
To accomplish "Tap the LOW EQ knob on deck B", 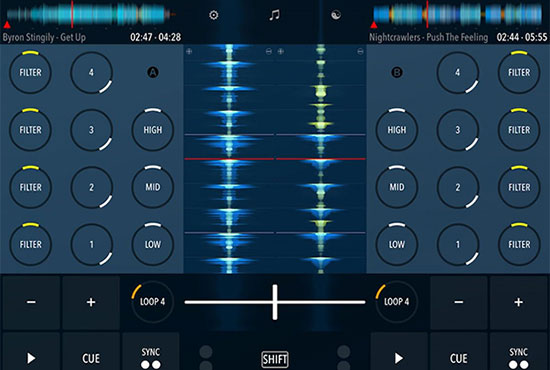I will click(397, 244).
